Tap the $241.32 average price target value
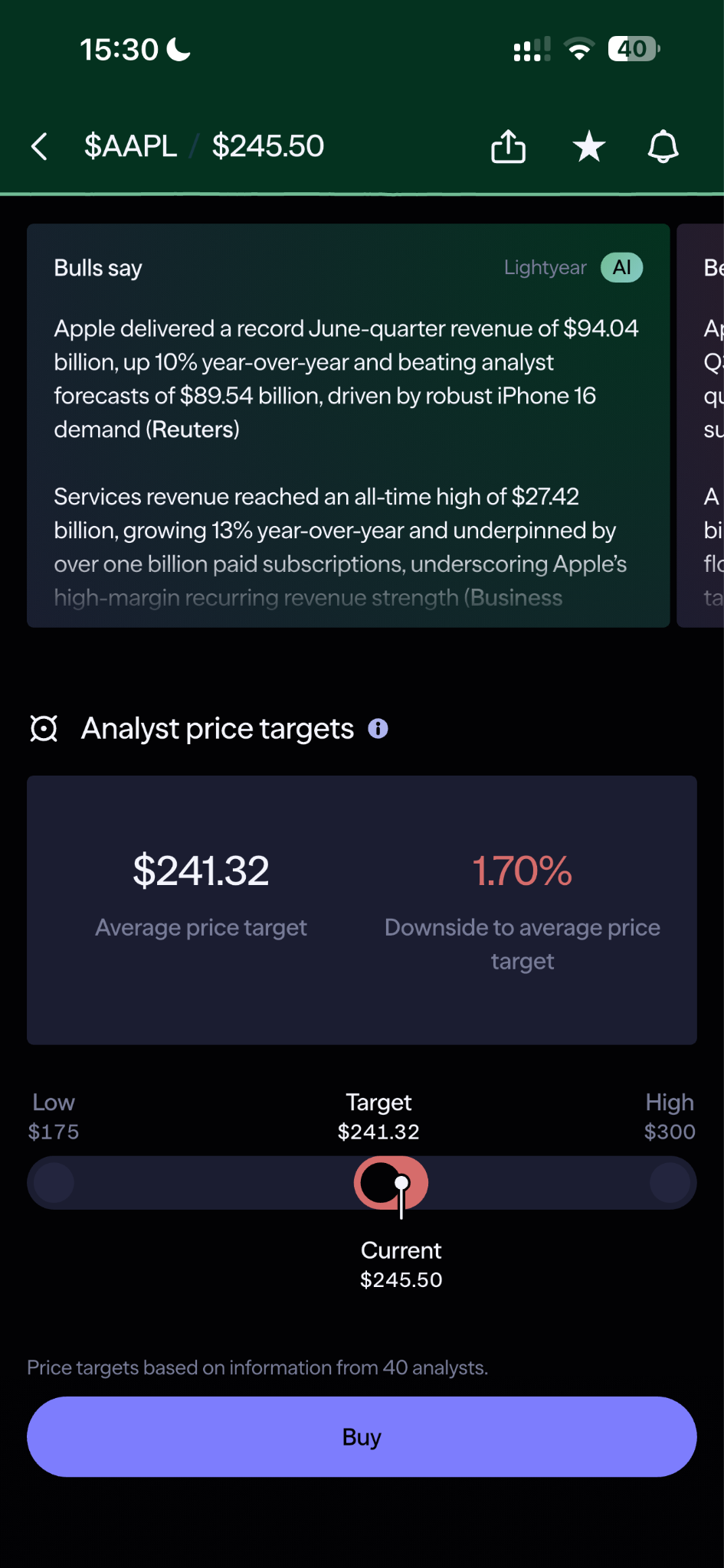This screenshot has height=1568, width=724. (x=201, y=871)
